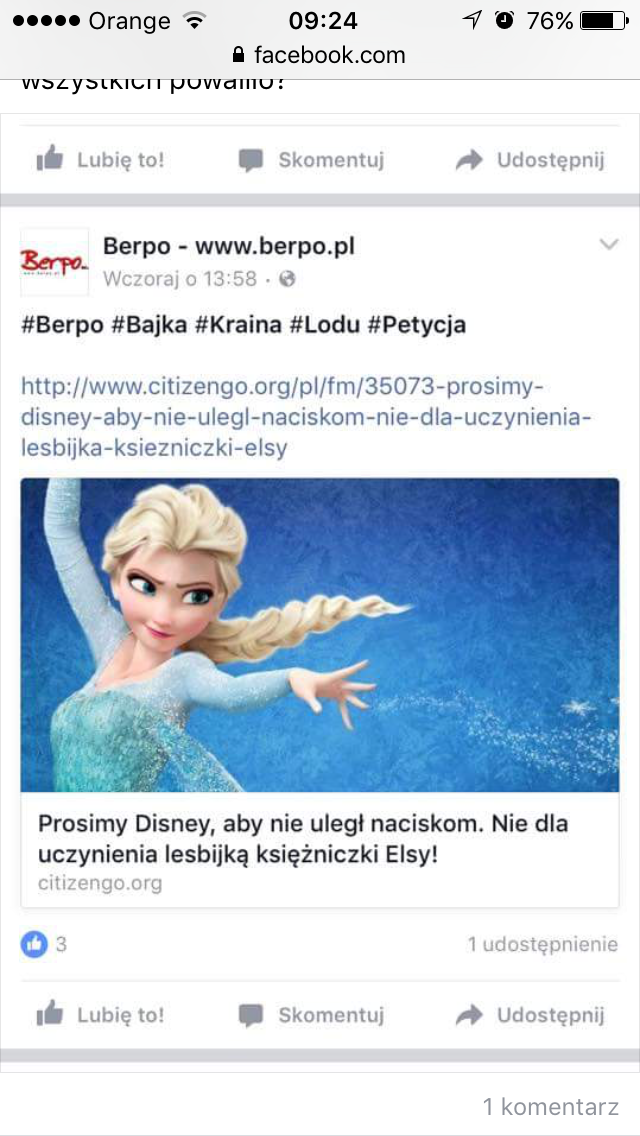Tap the comment bubble icon under Elsa post

(x=251, y=1015)
